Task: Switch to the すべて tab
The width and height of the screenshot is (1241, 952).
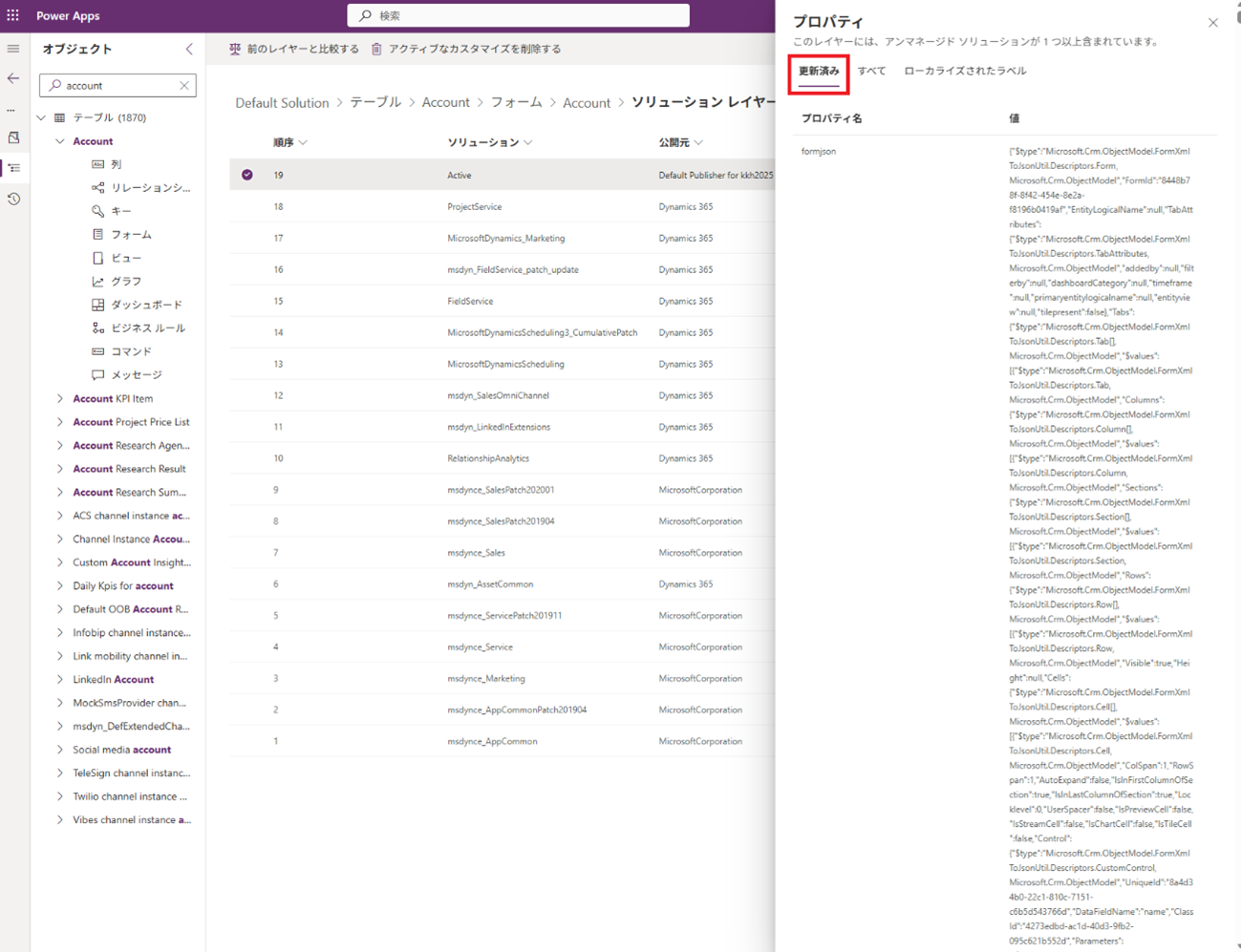Action: (x=871, y=71)
